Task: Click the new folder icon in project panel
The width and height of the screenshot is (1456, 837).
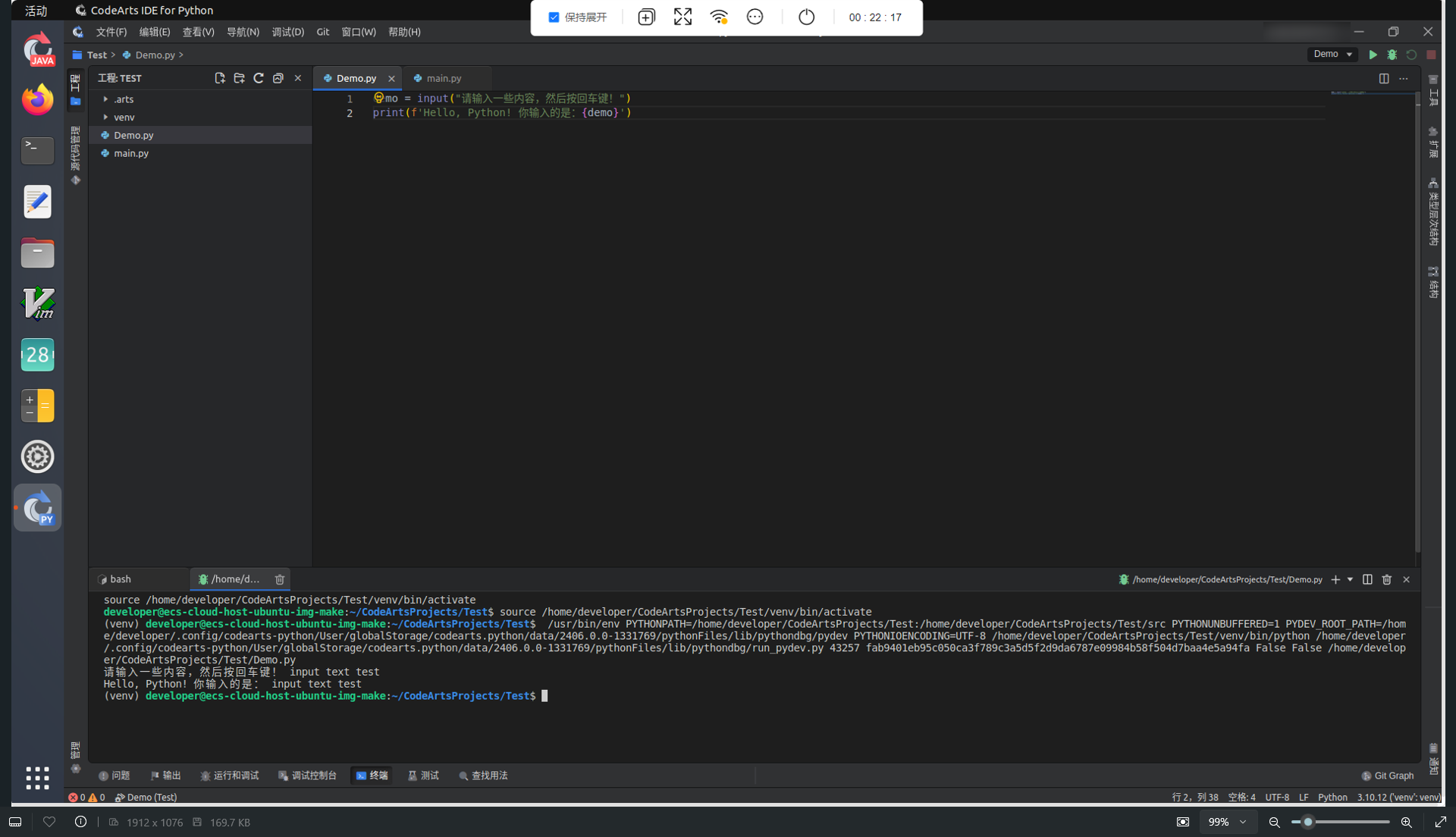Action: coord(239,78)
